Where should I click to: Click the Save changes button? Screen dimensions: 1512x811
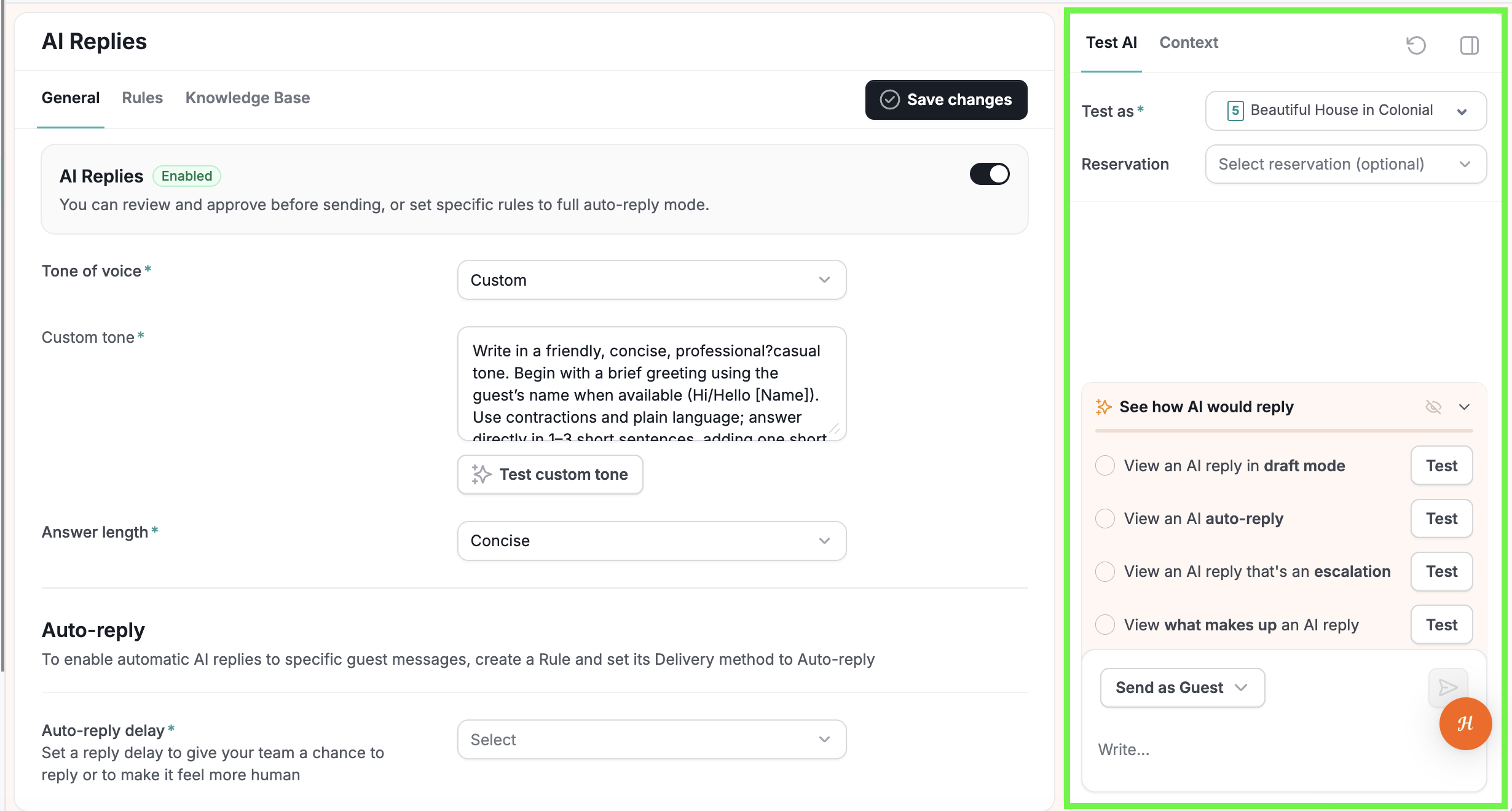(947, 100)
